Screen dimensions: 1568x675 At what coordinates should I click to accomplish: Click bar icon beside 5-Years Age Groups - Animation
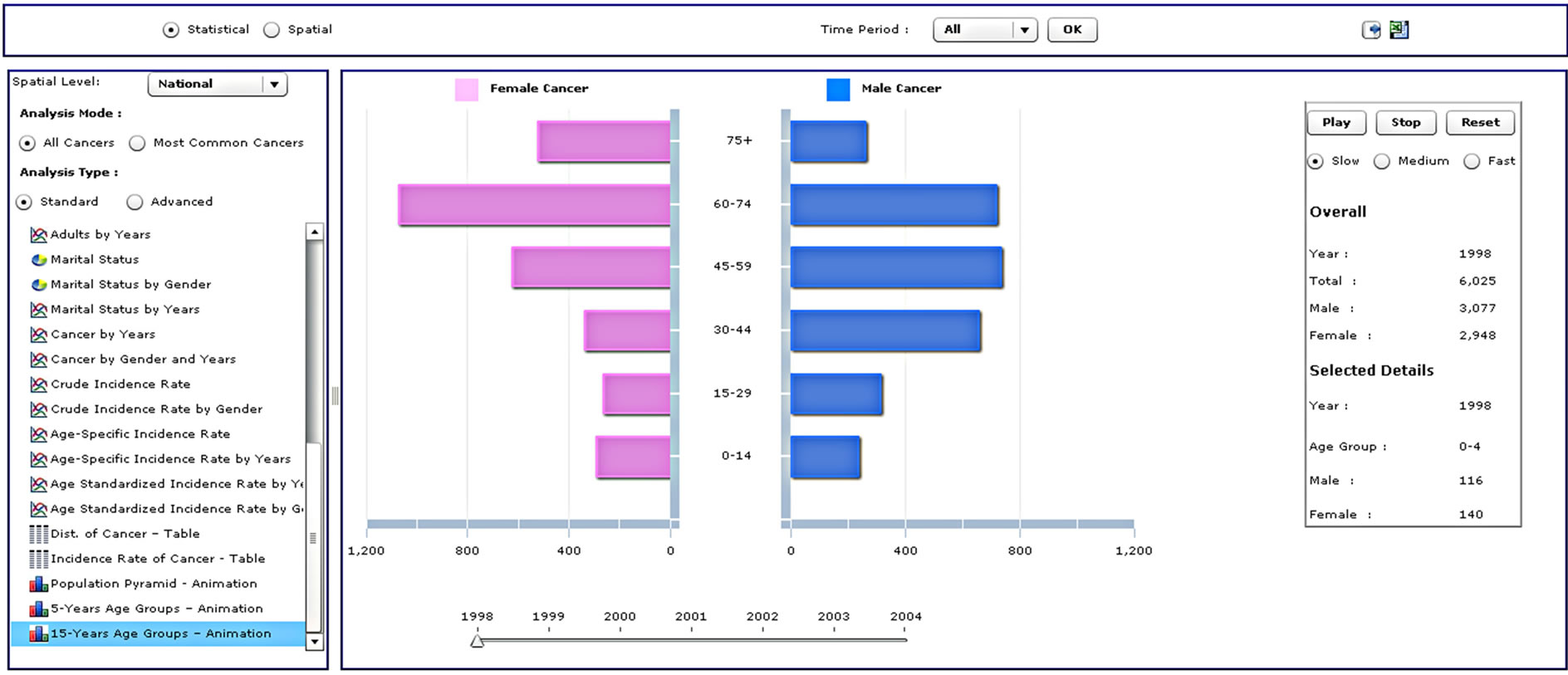point(38,609)
